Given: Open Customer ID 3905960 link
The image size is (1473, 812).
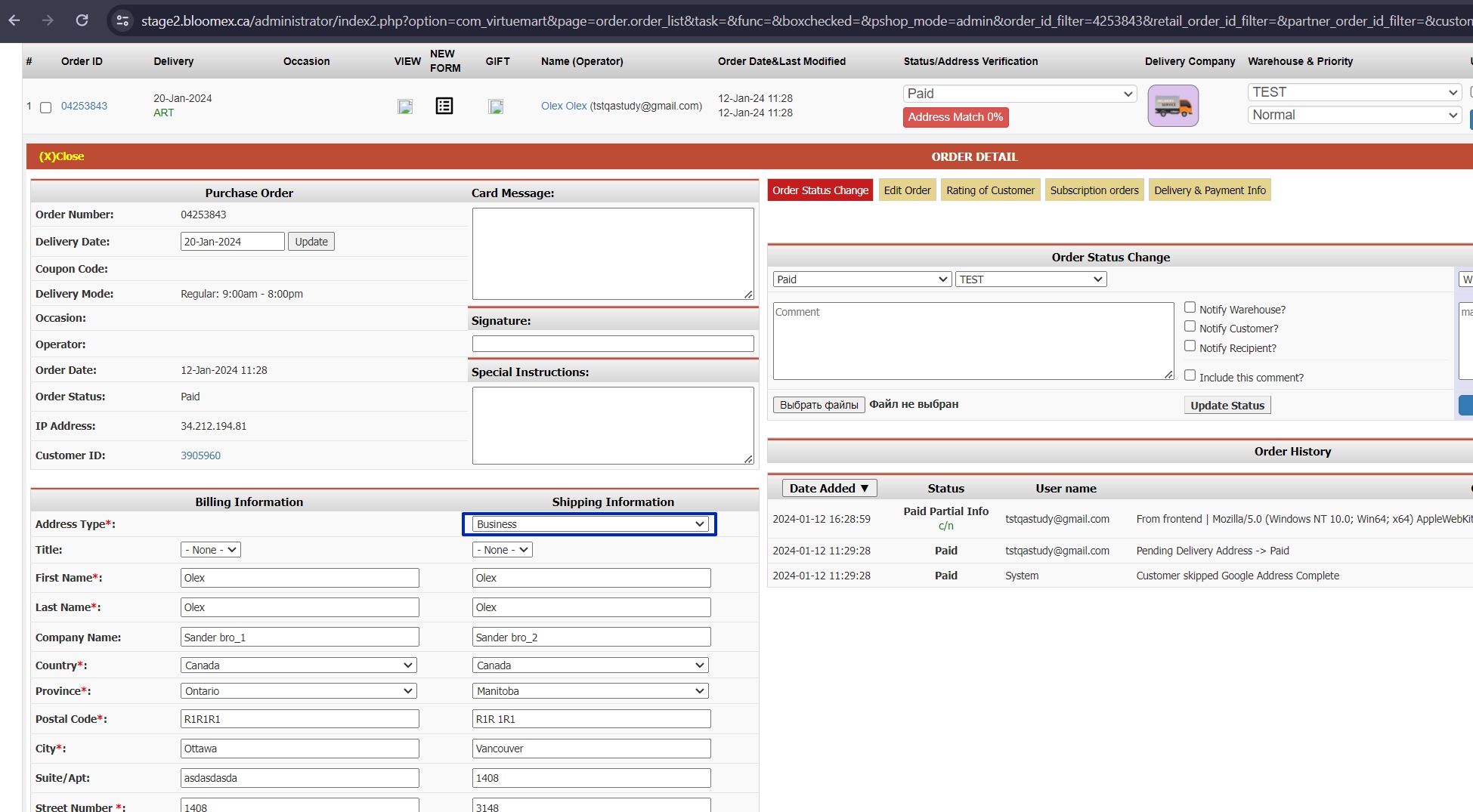Looking at the screenshot, I should (200, 455).
